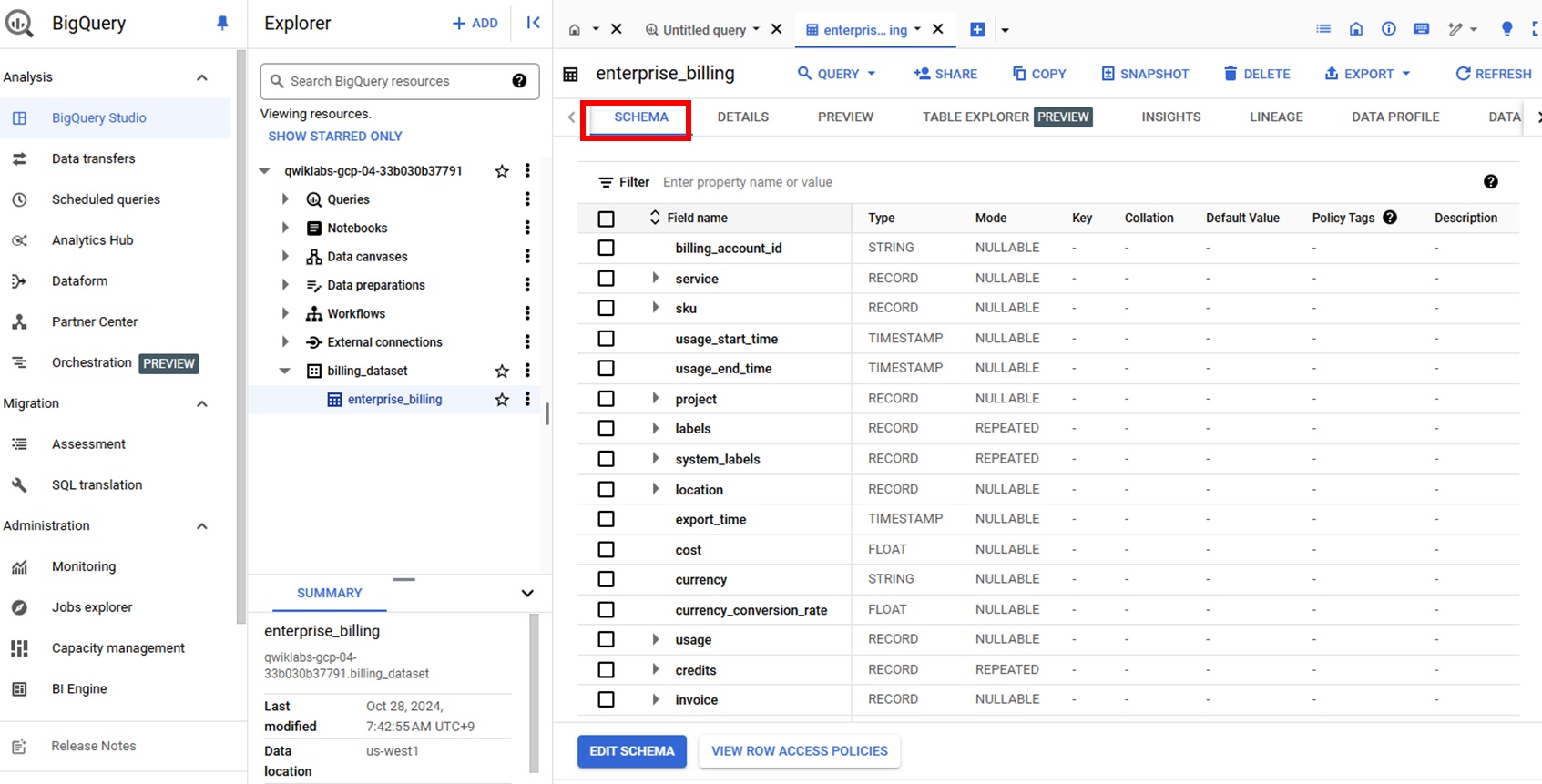Click the pin navigation menu icon
The image size is (1542, 784).
(222, 24)
